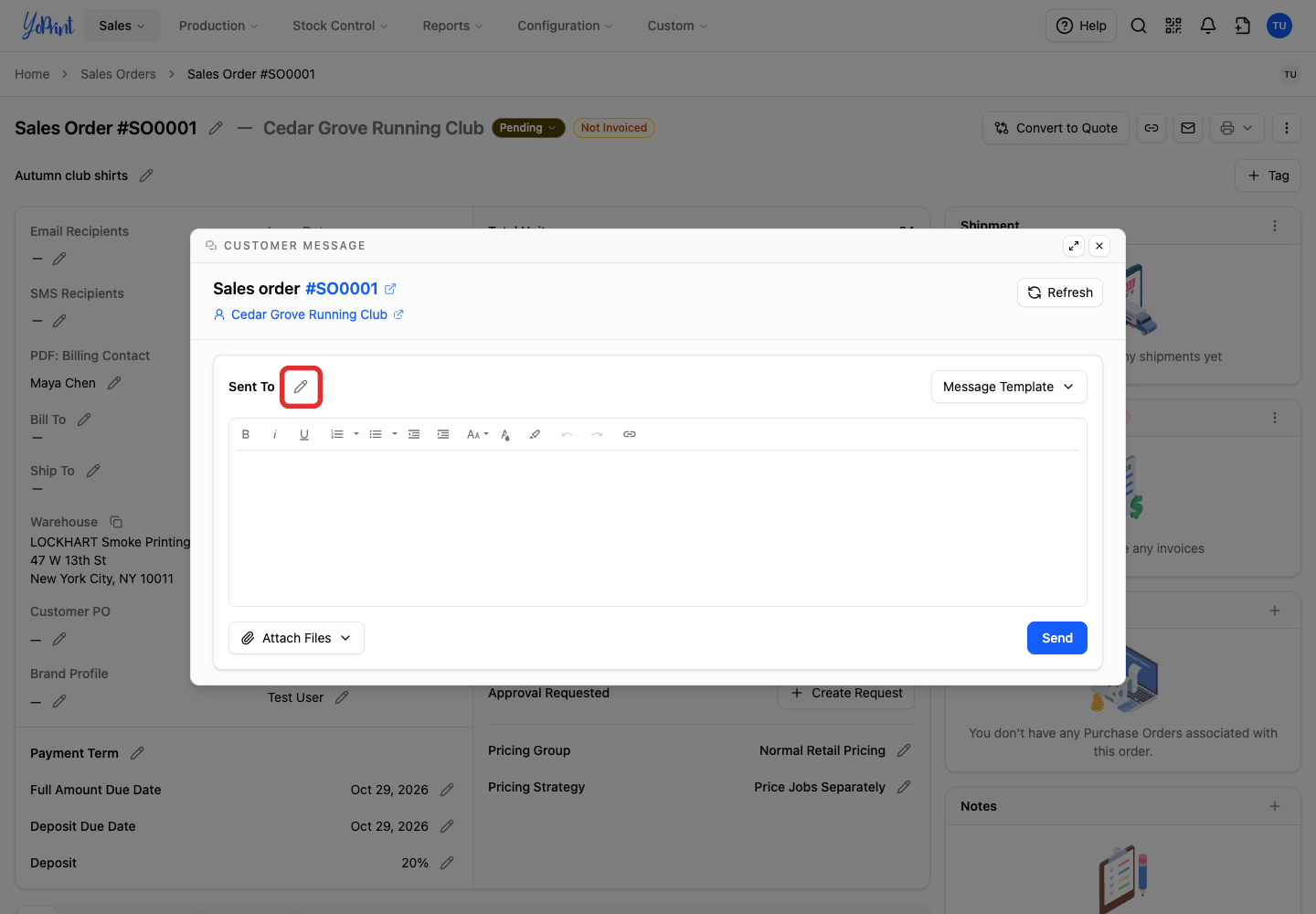Image resolution: width=1316 pixels, height=914 pixels.
Task: Toggle italic formatting in message editor
Action: (x=275, y=434)
